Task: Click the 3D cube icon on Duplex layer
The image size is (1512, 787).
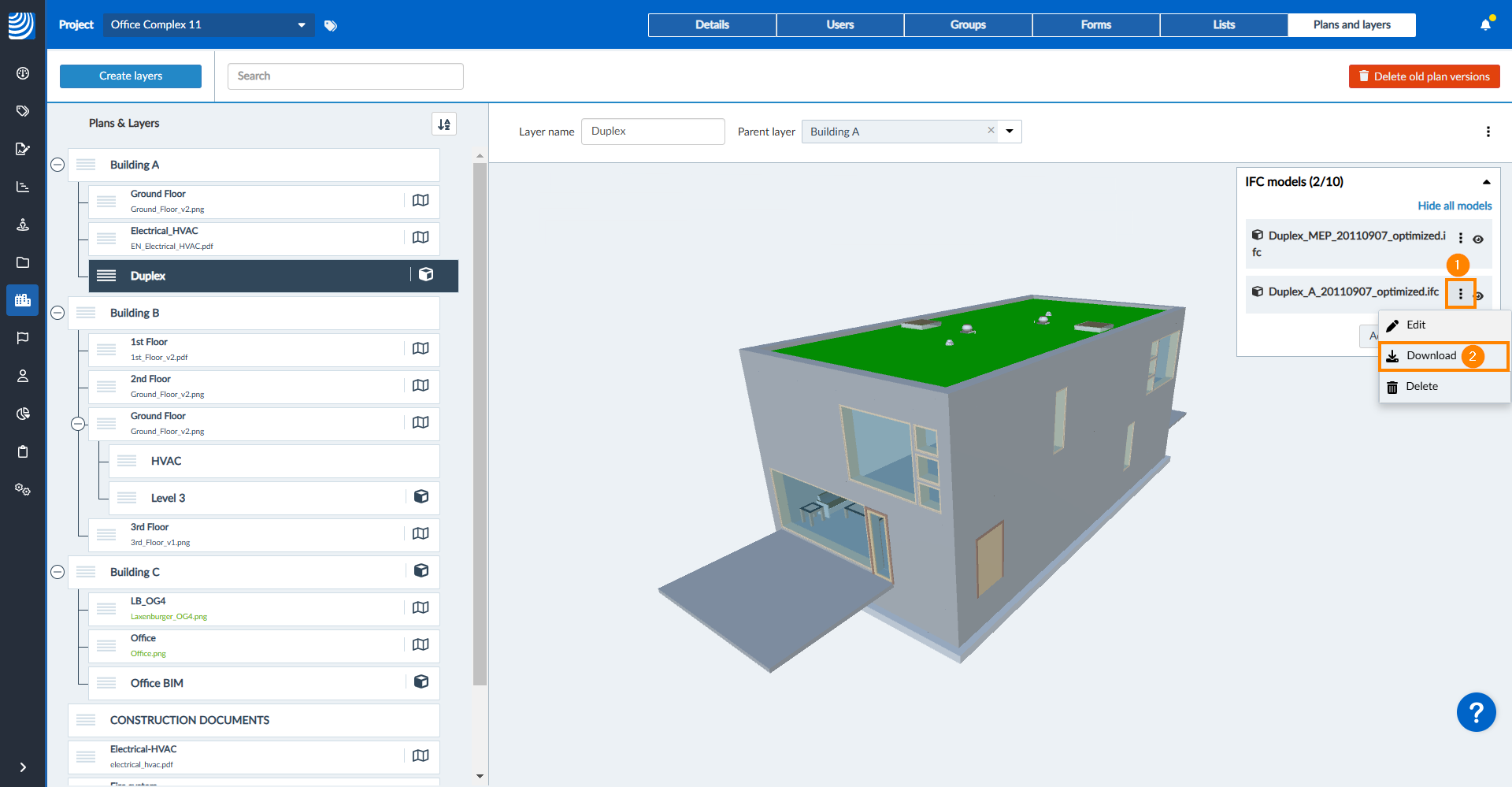Action: pos(426,274)
